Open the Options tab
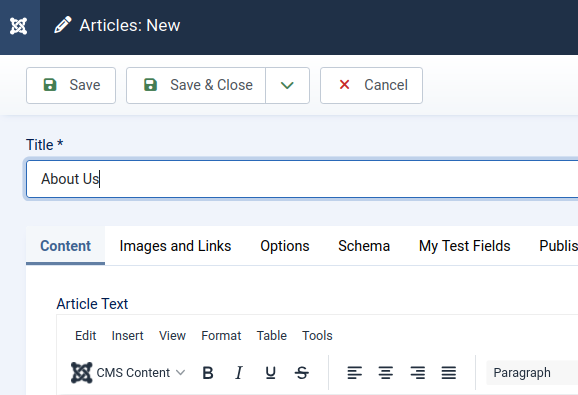The width and height of the screenshot is (578, 395). pos(285,246)
